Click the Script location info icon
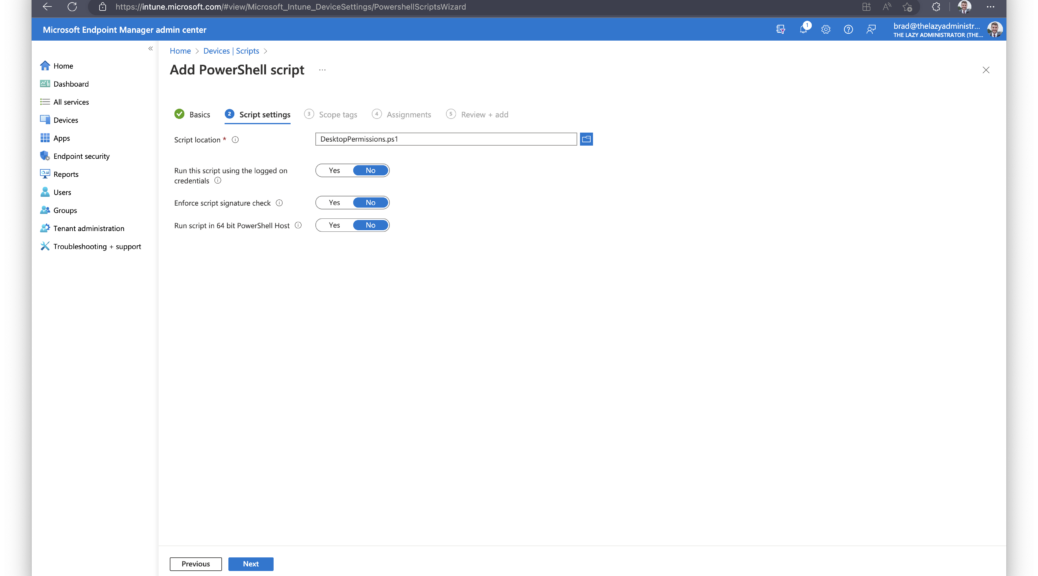 235,140
